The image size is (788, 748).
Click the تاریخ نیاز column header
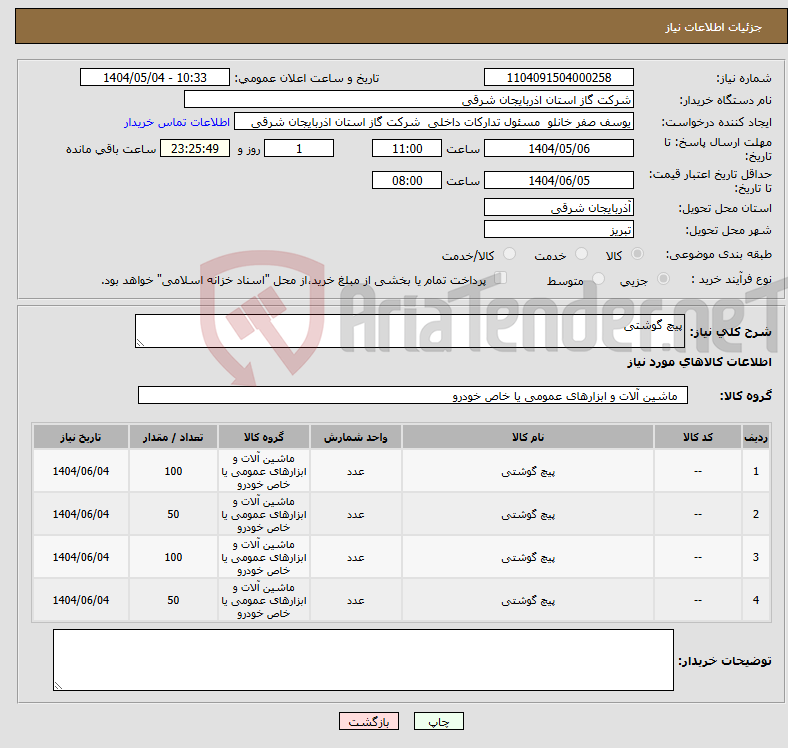click(x=80, y=437)
